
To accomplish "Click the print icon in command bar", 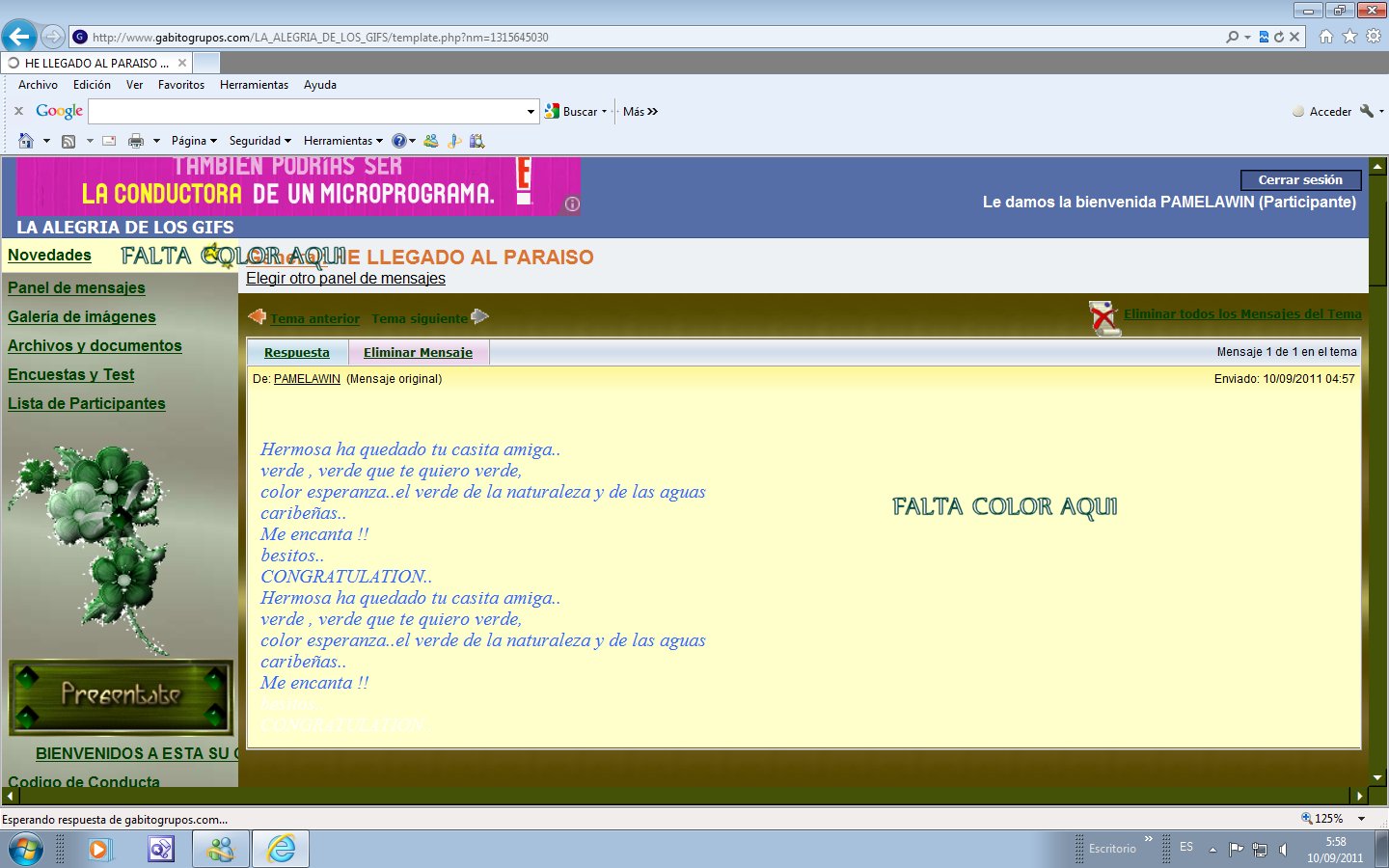I will coord(136,141).
